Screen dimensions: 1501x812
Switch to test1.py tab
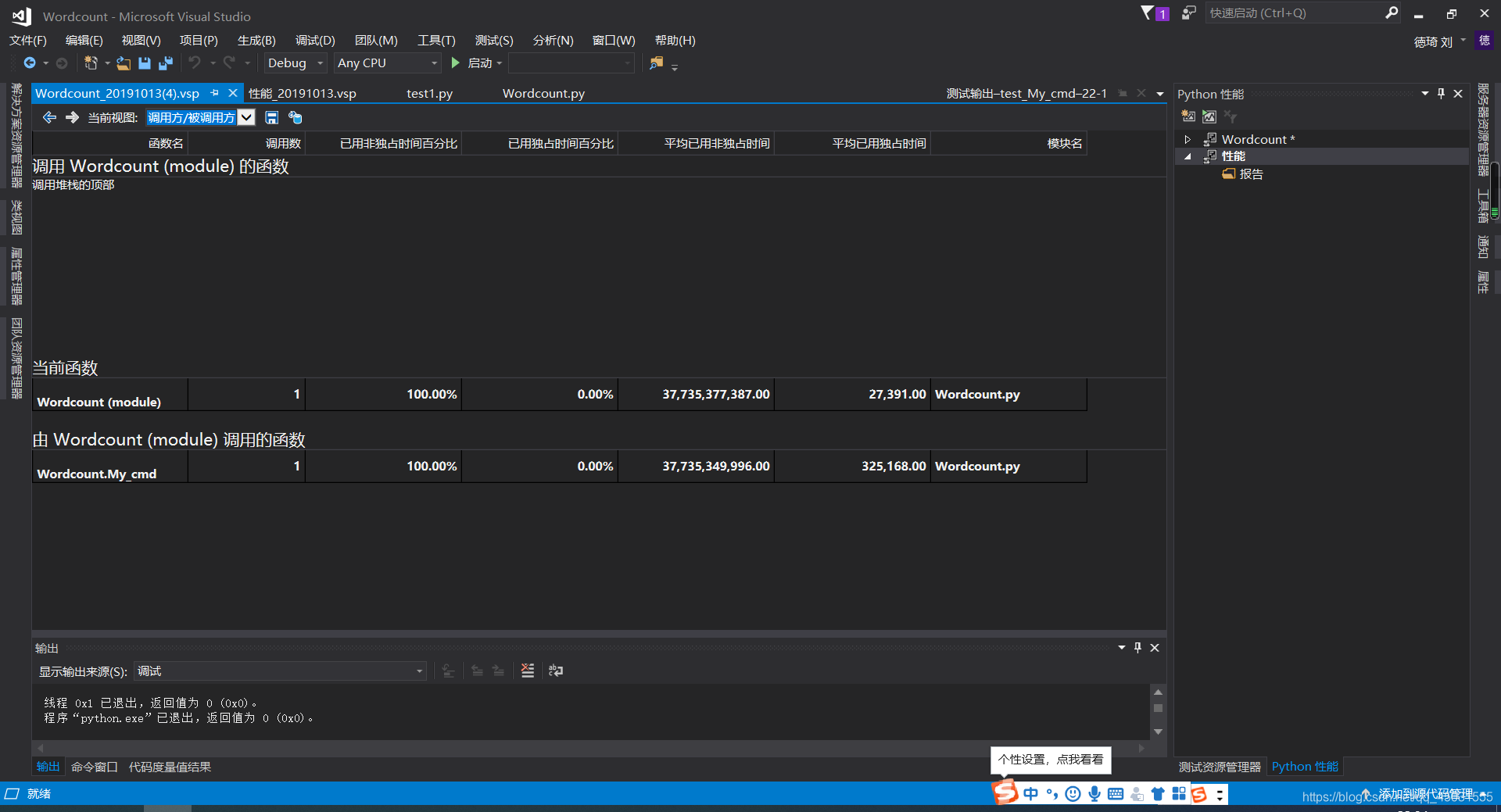click(429, 93)
